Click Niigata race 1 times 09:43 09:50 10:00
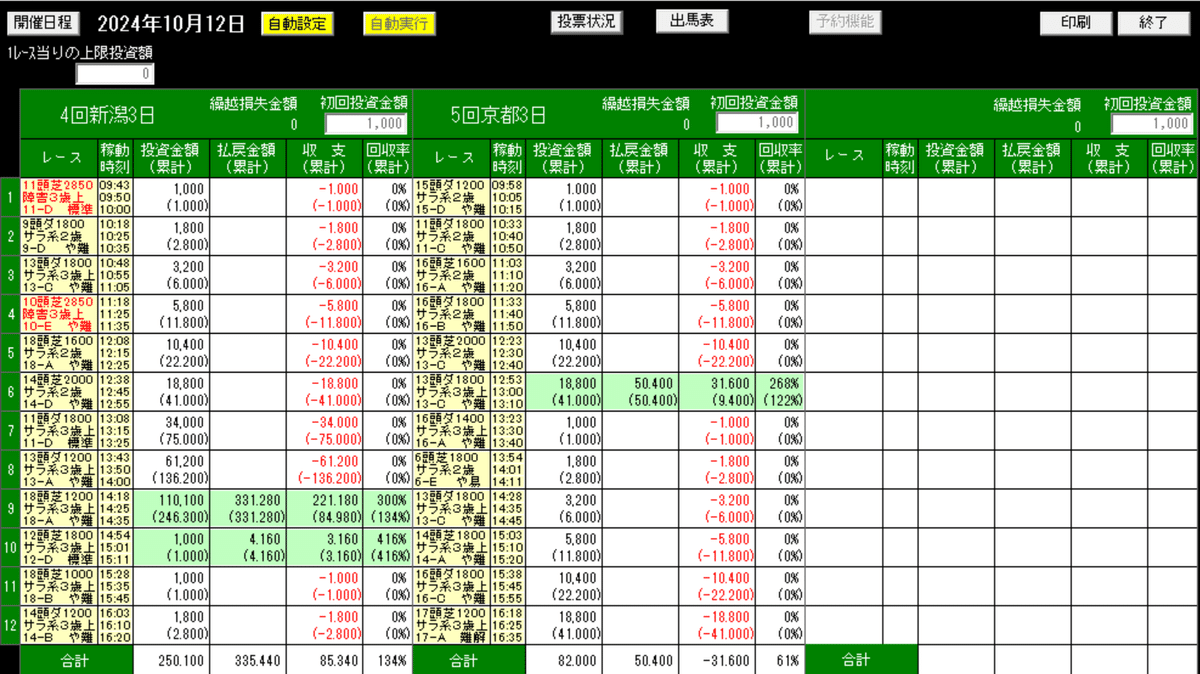The width and height of the screenshot is (1200, 674). [114, 197]
